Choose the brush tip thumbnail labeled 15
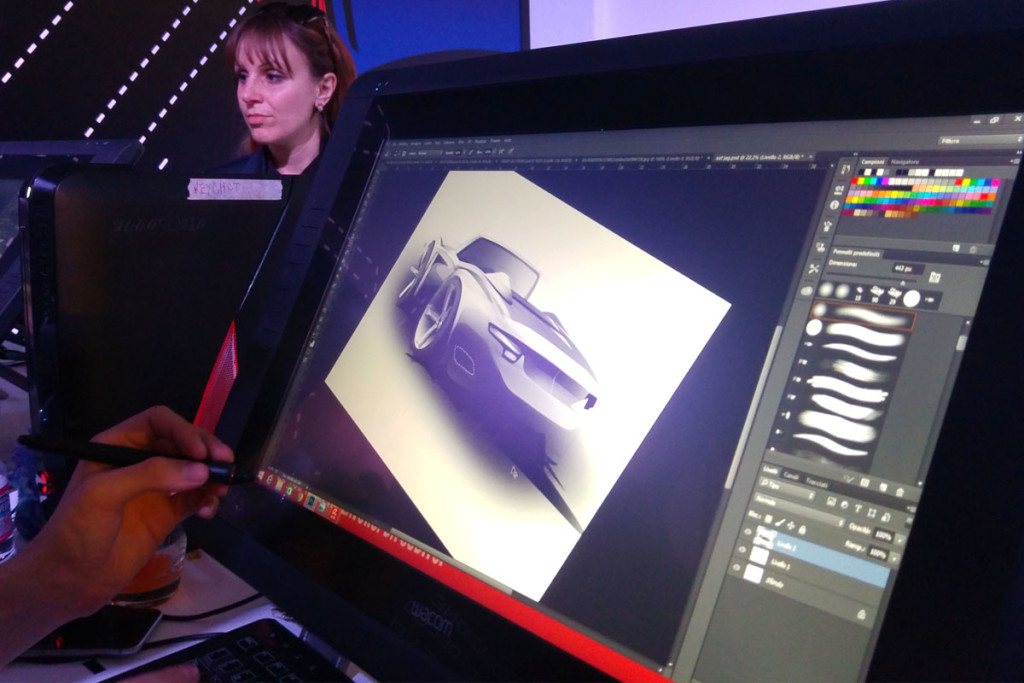Viewport: 1024px width, 683px height. [x=858, y=293]
